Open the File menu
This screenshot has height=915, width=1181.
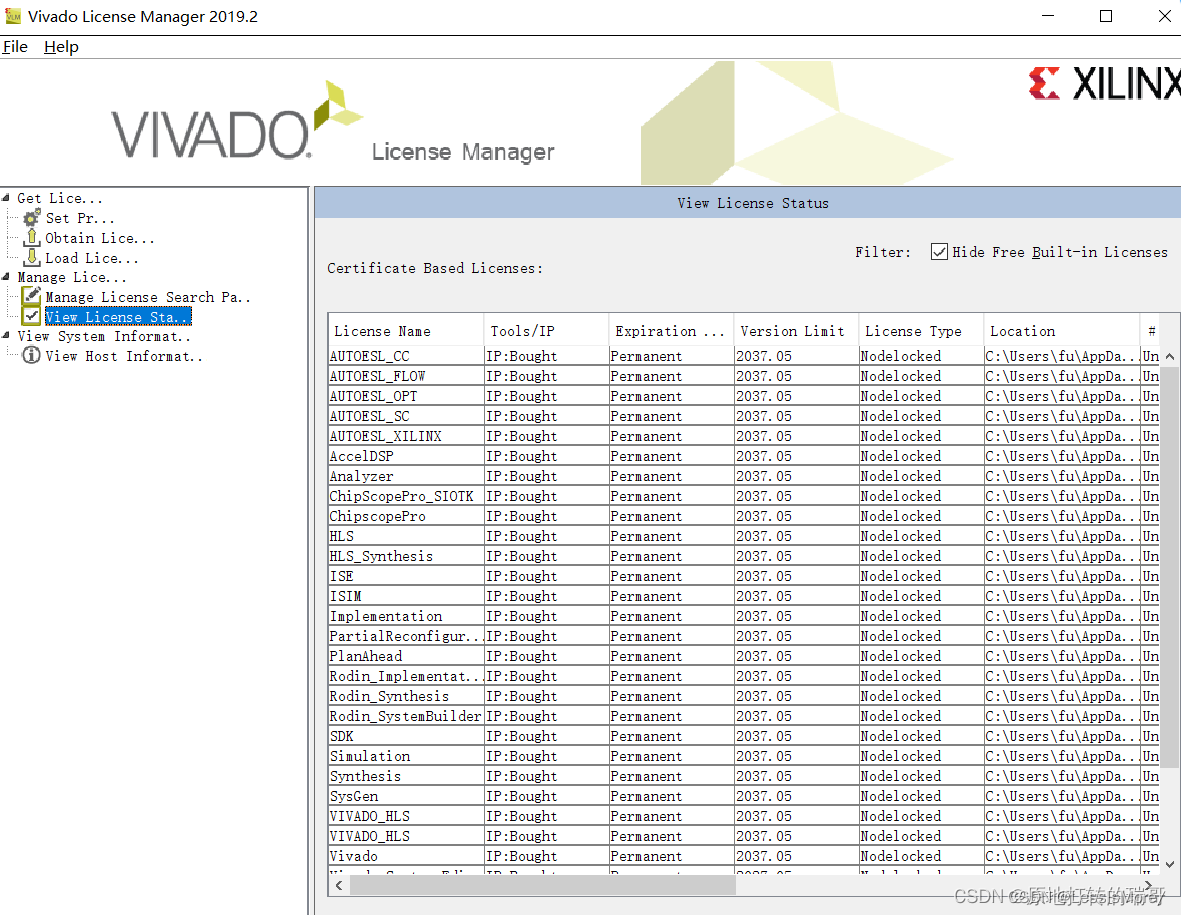pos(15,47)
